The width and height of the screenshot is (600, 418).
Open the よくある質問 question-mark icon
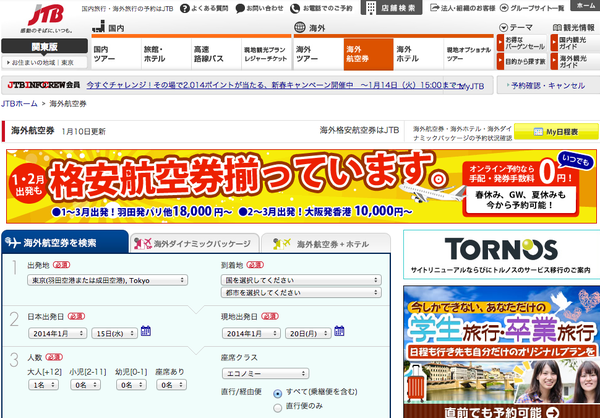[x=185, y=8]
